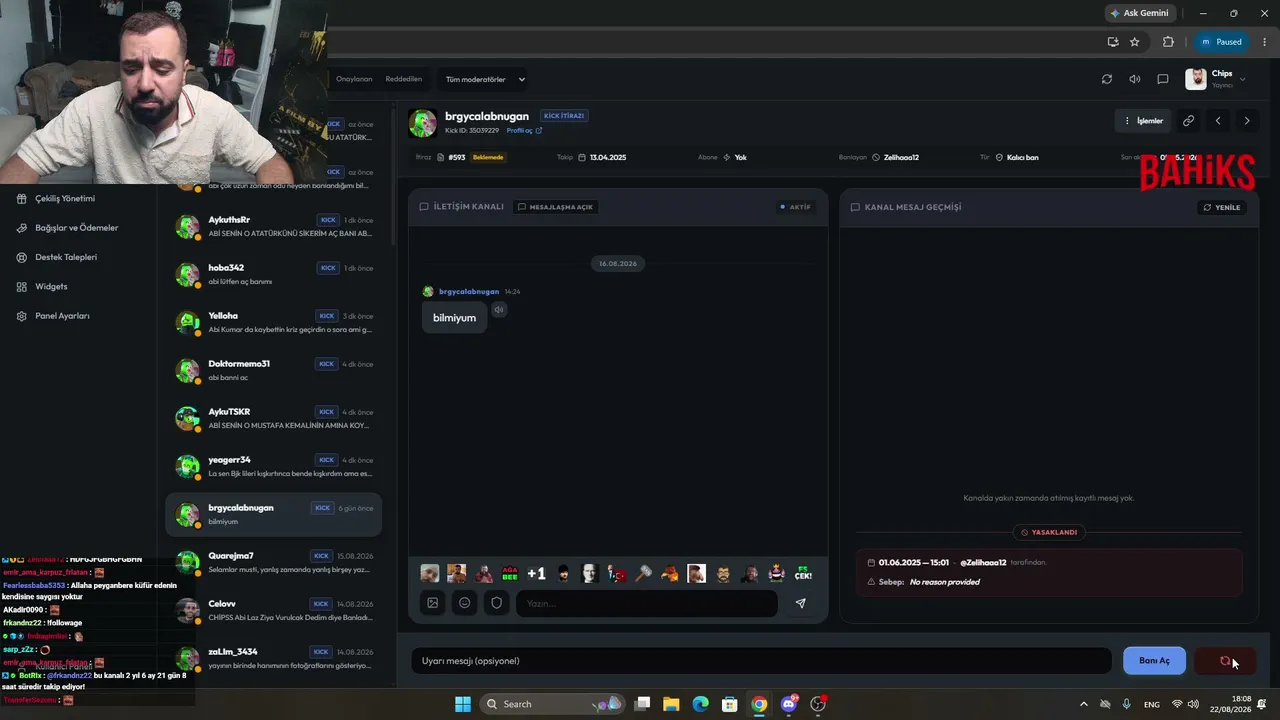Select the brgycalabnugan appeal in list
1280x720 pixels.
(x=274, y=514)
